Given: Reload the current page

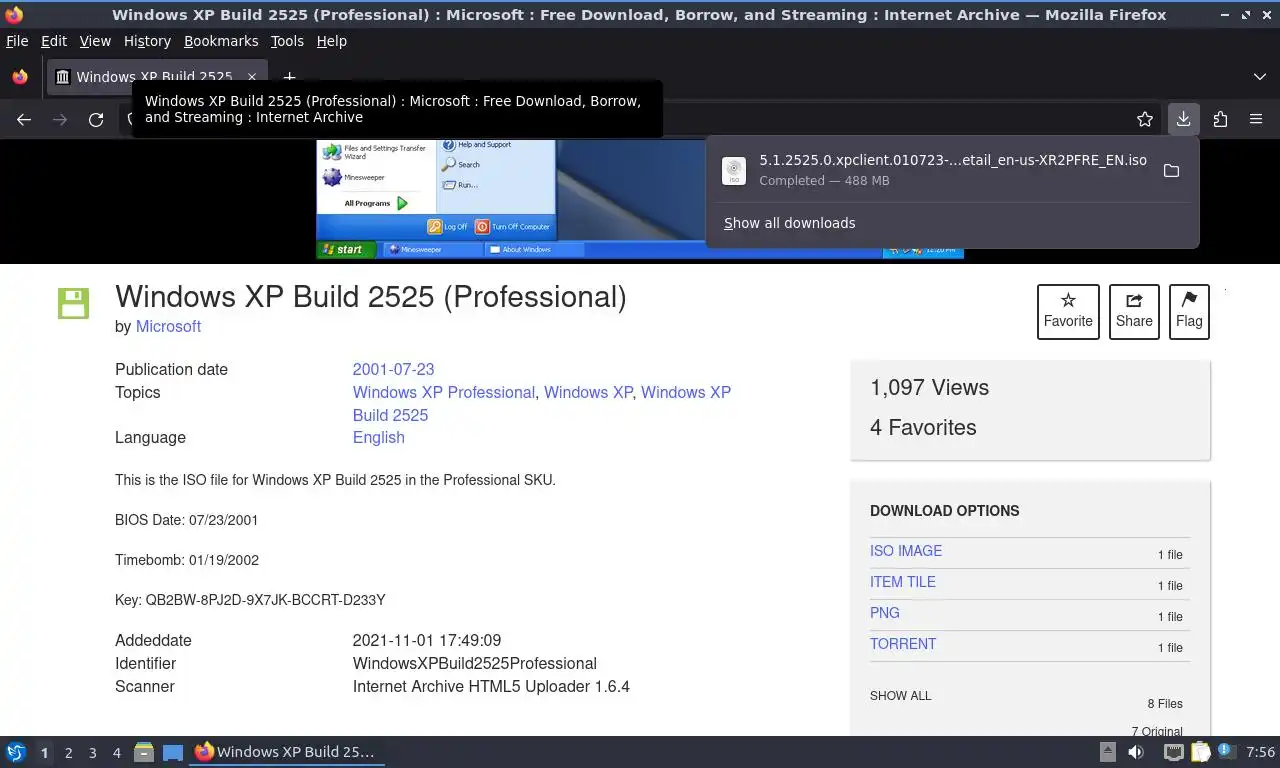Looking at the screenshot, I should coord(96,119).
